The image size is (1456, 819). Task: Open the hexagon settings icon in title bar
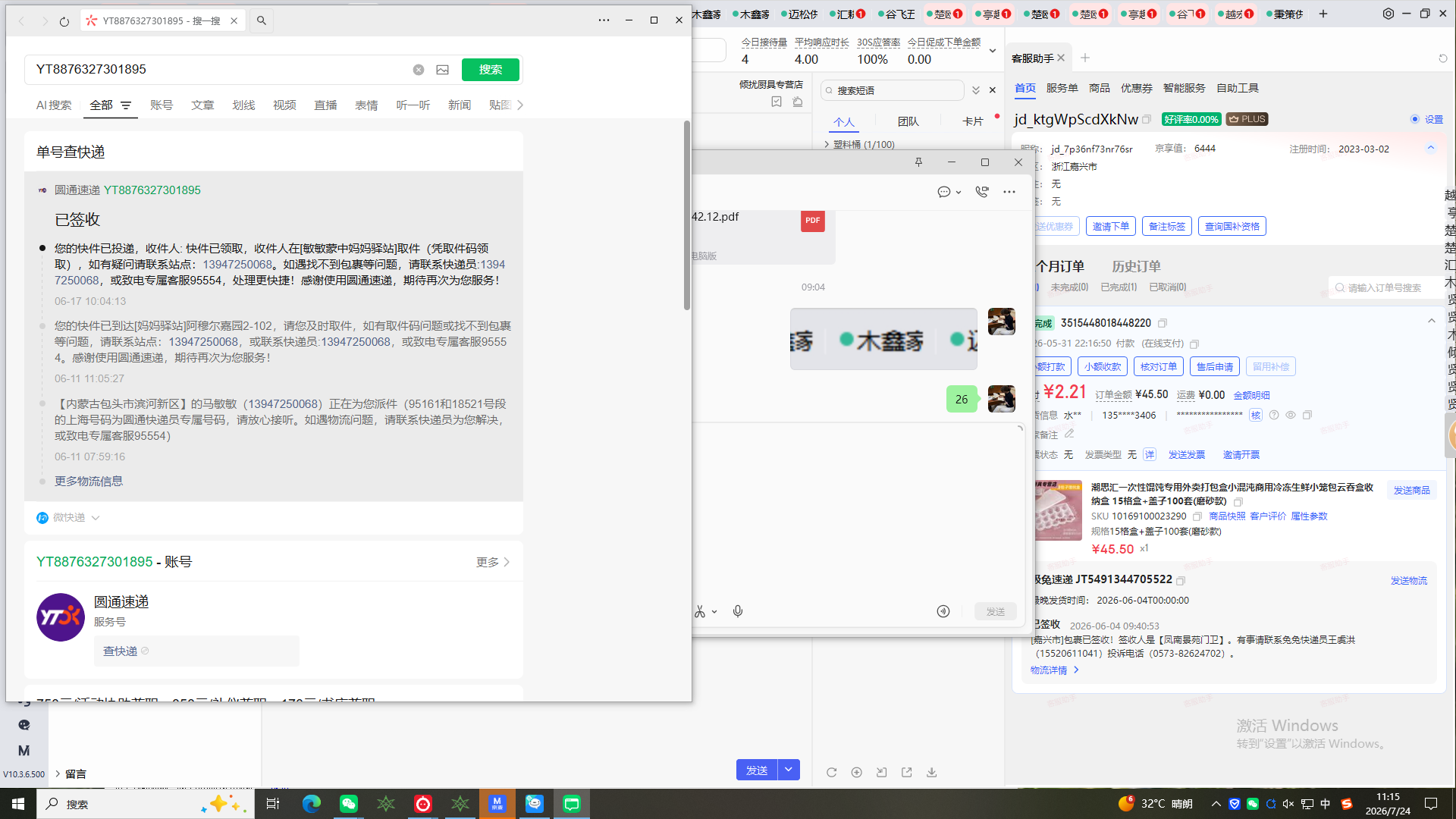pyautogui.click(x=1389, y=14)
